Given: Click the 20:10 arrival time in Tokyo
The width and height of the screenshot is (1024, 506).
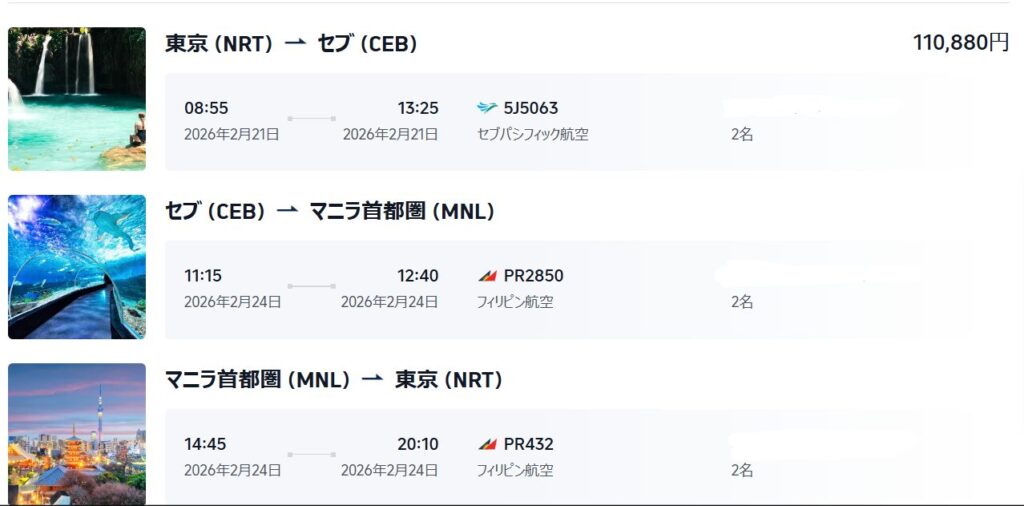Looking at the screenshot, I should coord(418,444).
